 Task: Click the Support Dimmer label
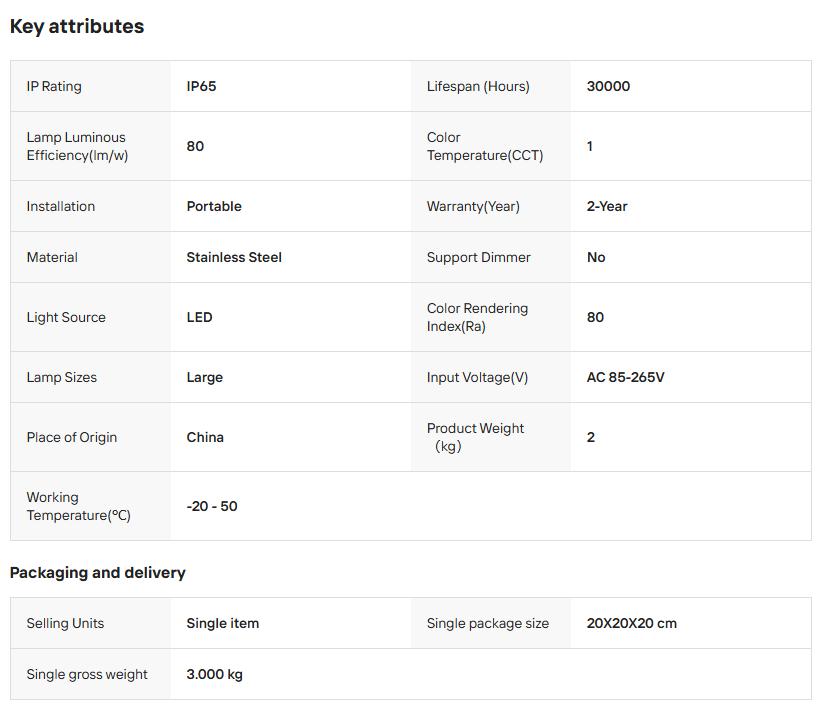pyautogui.click(x=478, y=257)
